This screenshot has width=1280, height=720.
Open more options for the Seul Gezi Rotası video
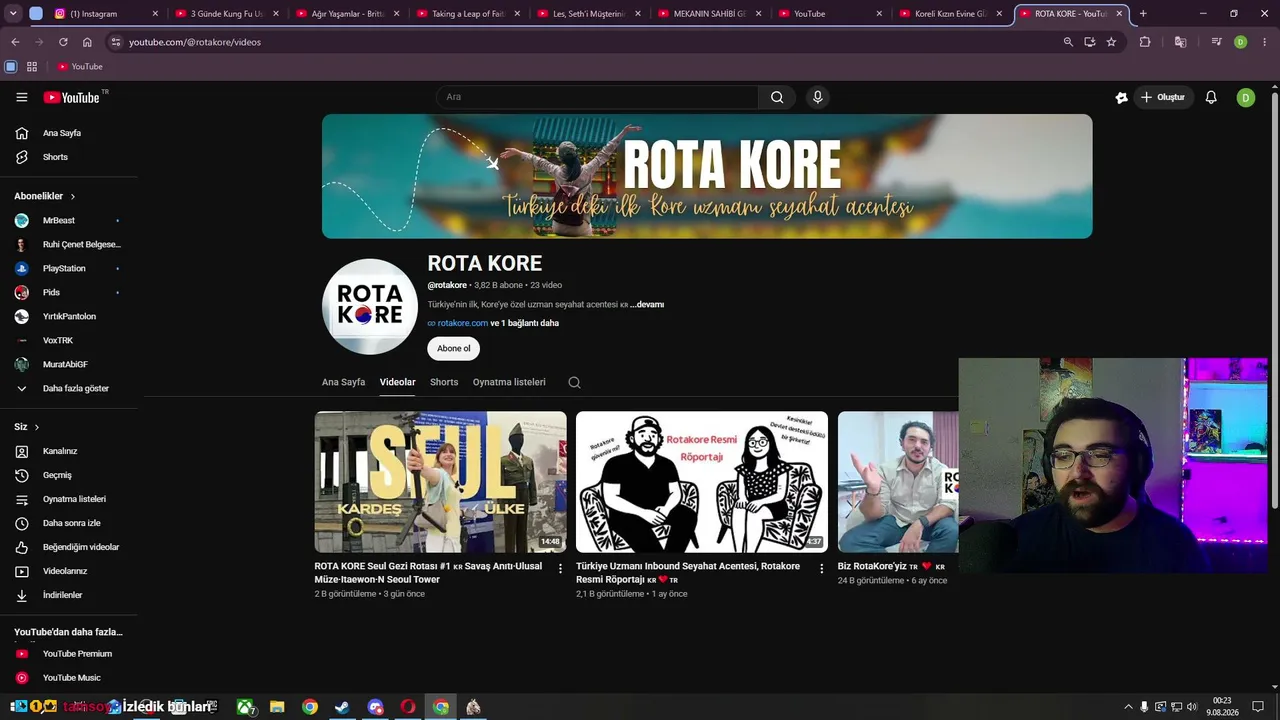[x=560, y=568]
